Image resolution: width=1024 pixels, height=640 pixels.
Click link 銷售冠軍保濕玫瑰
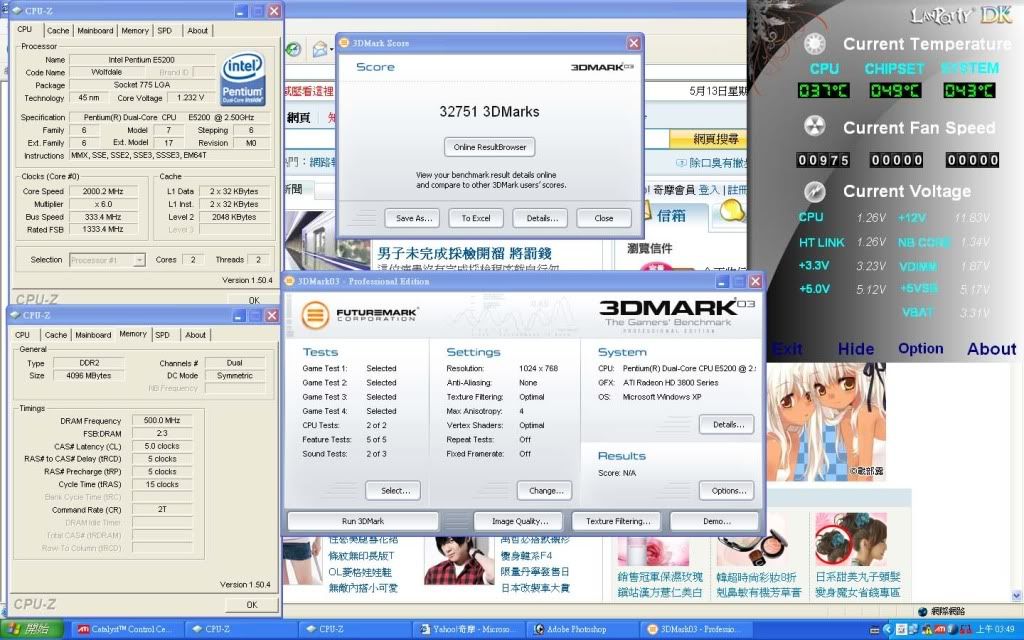[660, 577]
